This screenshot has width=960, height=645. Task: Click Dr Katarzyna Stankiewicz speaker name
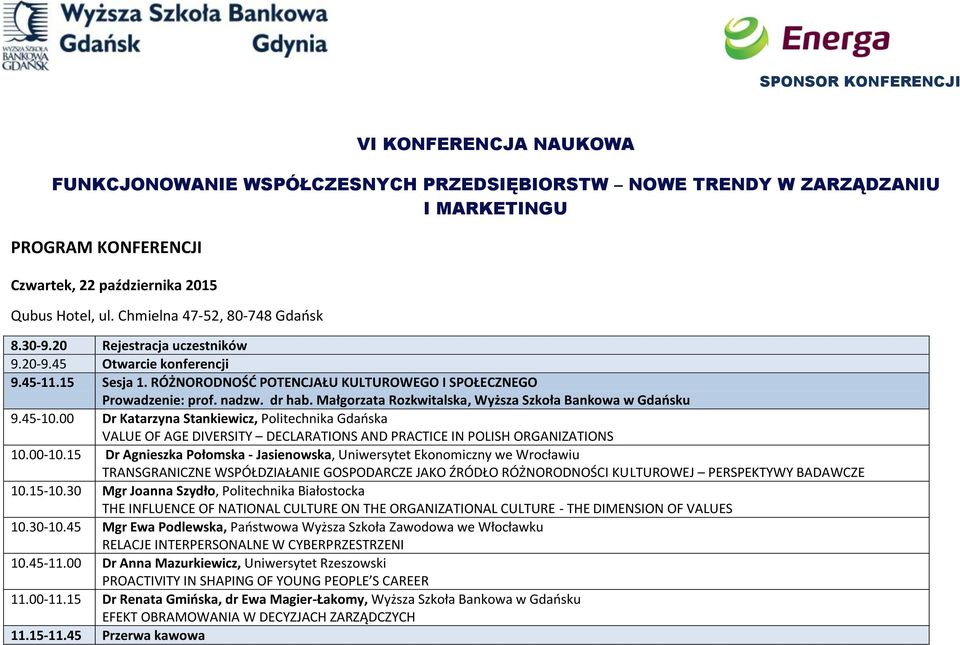coord(180,419)
